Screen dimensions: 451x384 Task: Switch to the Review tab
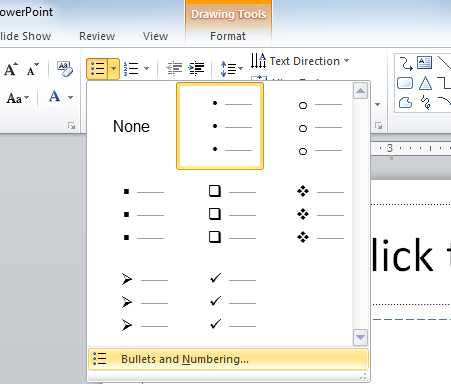pos(97,36)
